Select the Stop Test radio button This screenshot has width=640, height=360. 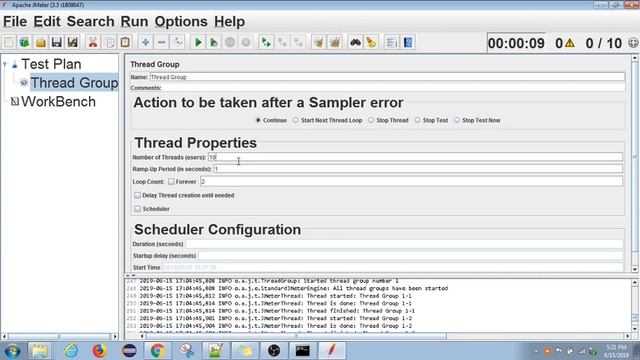[417, 120]
